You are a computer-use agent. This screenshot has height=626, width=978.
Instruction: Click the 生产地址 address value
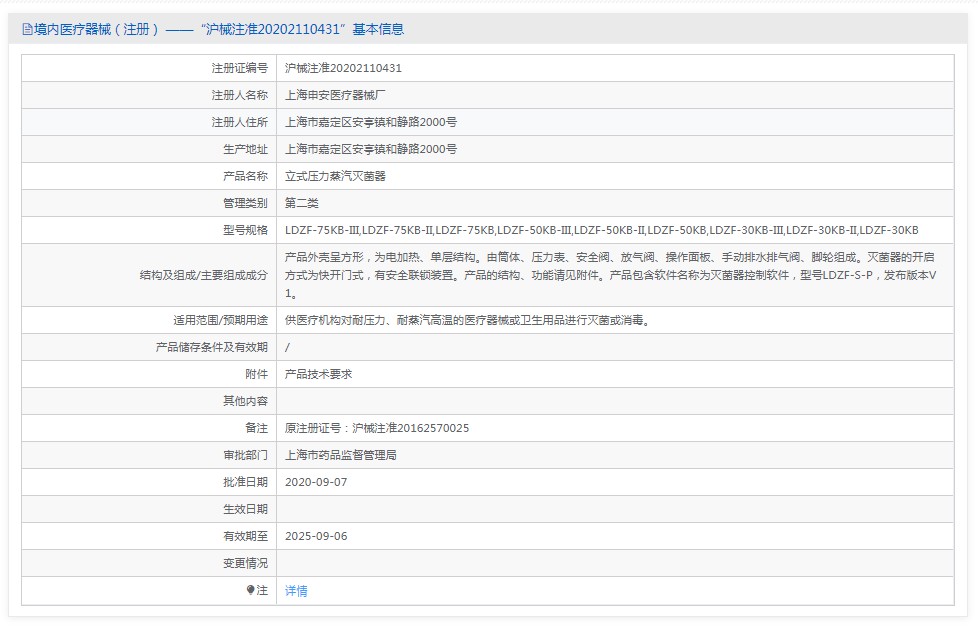click(370, 149)
